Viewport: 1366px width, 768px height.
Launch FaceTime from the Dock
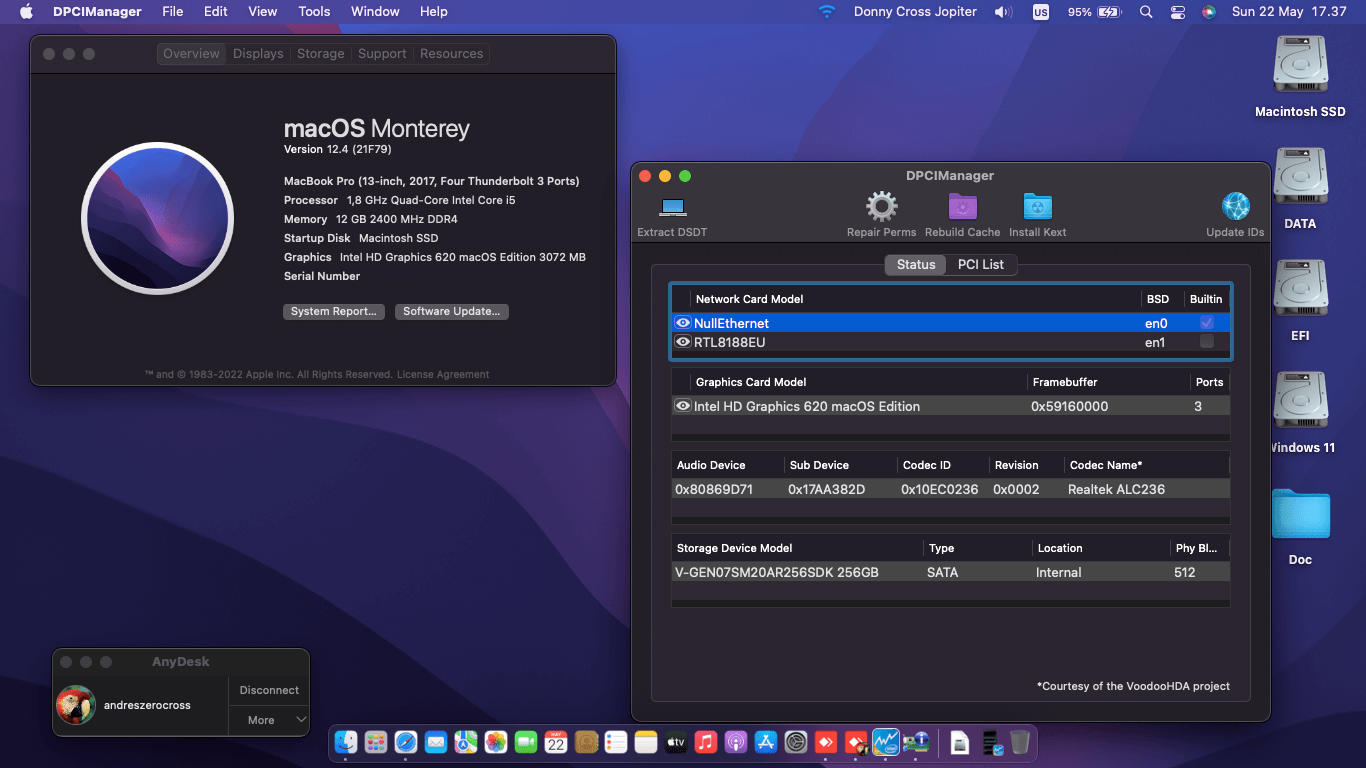[526, 742]
